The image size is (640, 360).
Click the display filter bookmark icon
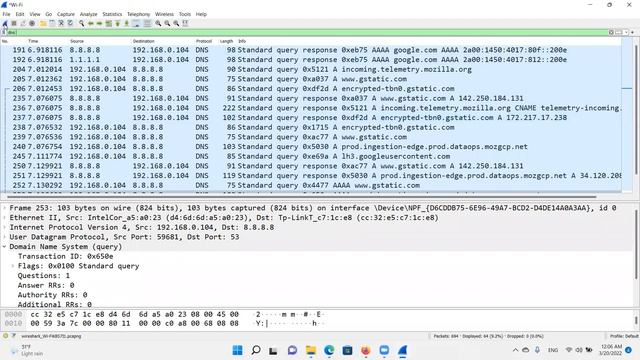[x=4, y=32]
